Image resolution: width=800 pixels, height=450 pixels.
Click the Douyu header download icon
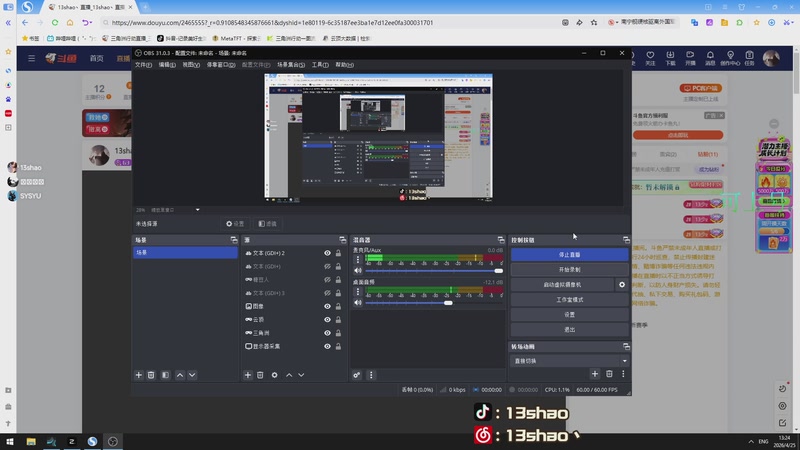pyautogui.click(x=670, y=58)
